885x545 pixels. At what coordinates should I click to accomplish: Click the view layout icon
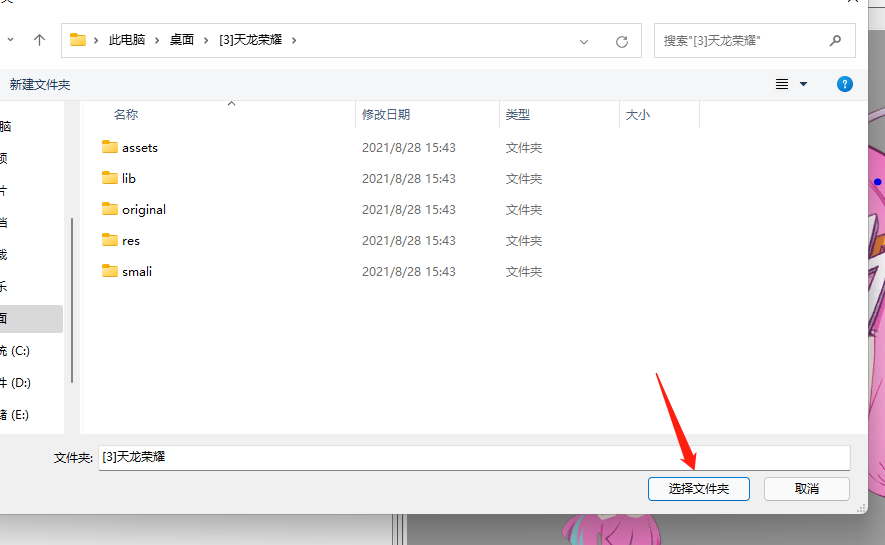[782, 85]
